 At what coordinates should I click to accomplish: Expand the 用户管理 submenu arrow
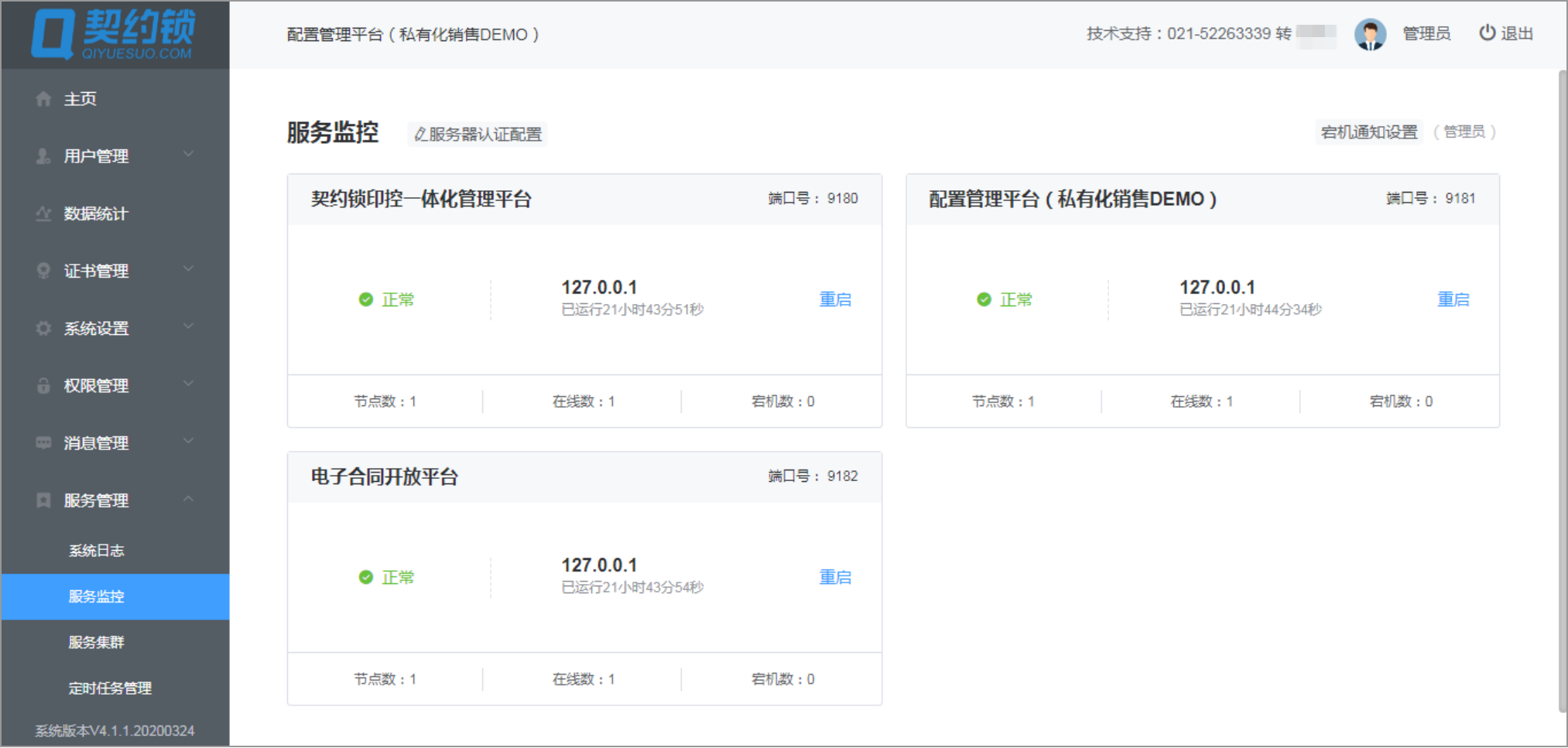tap(188, 154)
